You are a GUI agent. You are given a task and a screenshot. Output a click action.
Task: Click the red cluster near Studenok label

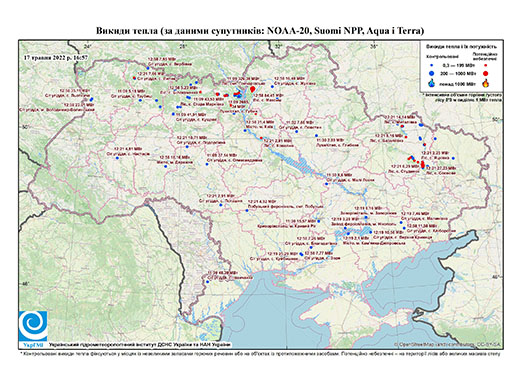point(423,164)
